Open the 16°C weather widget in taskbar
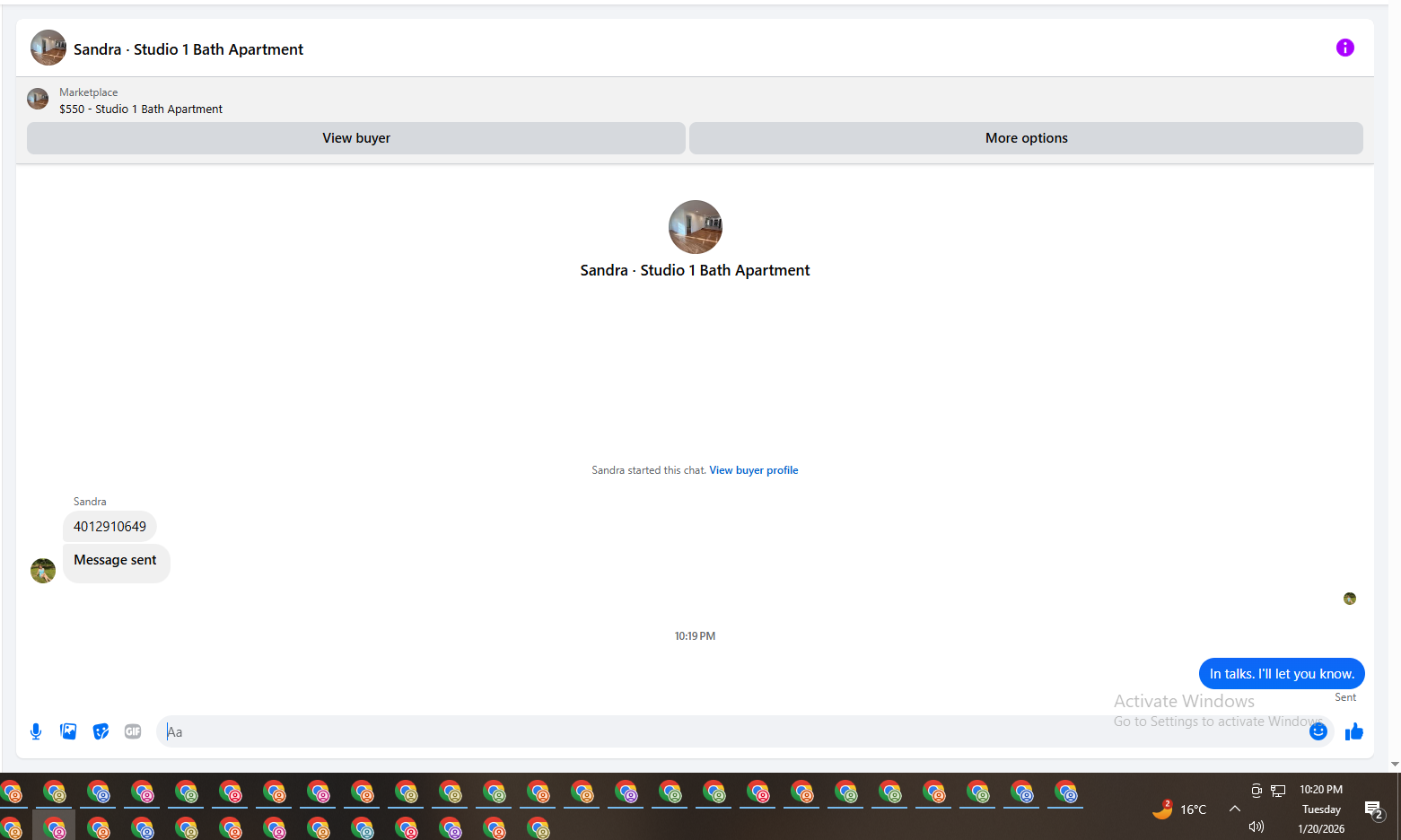This screenshot has width=1401, height=840. point(1179,809)
